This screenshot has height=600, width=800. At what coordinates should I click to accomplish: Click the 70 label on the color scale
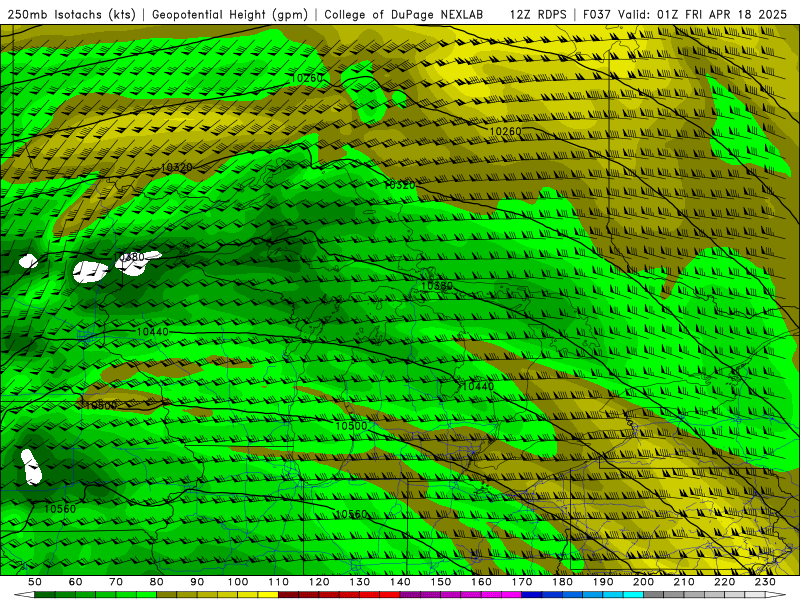(x=116, y=582)
